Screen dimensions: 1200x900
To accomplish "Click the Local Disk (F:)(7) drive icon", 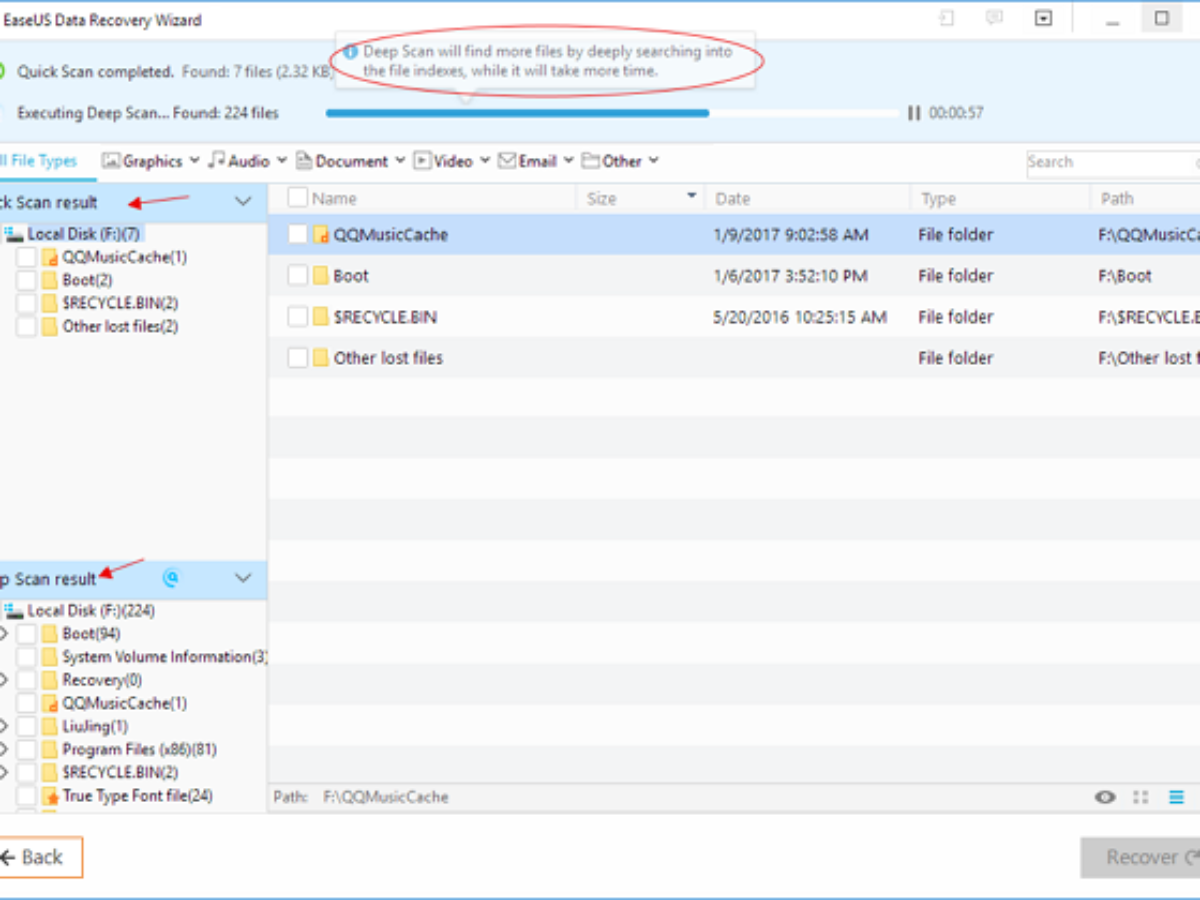I will 14,233.
